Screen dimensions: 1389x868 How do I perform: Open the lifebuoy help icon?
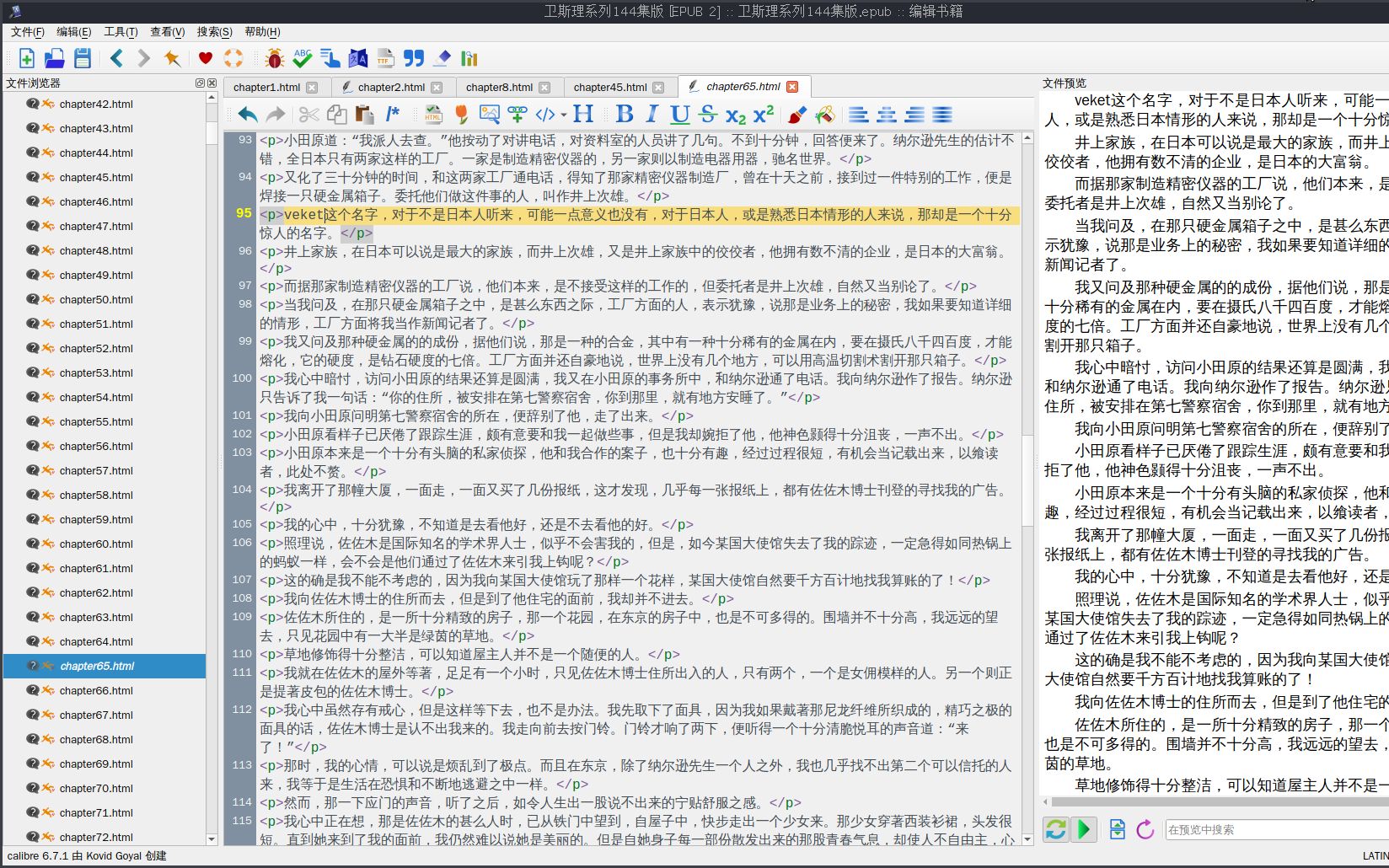(233, 58)
